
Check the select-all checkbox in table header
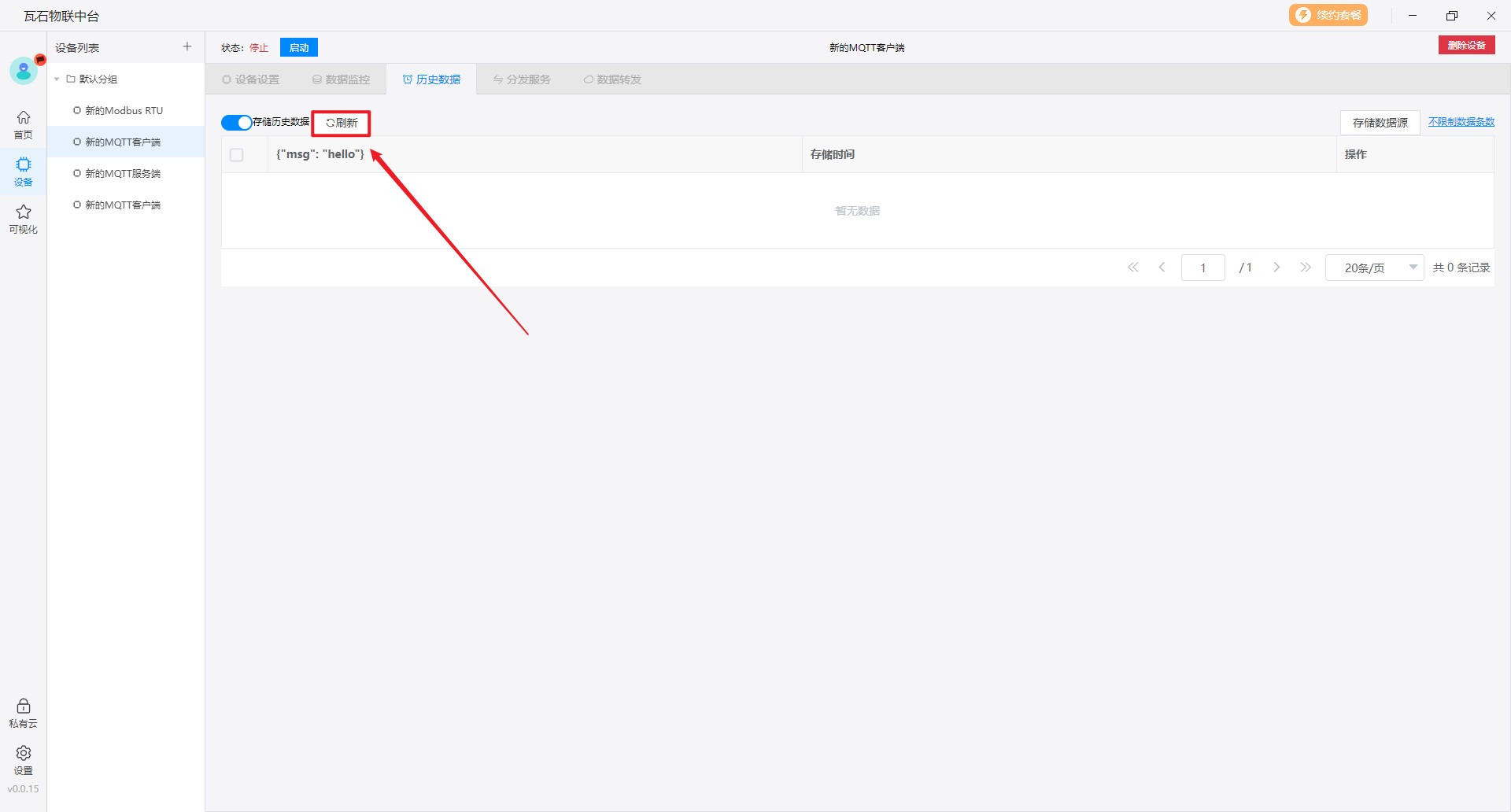237,155
